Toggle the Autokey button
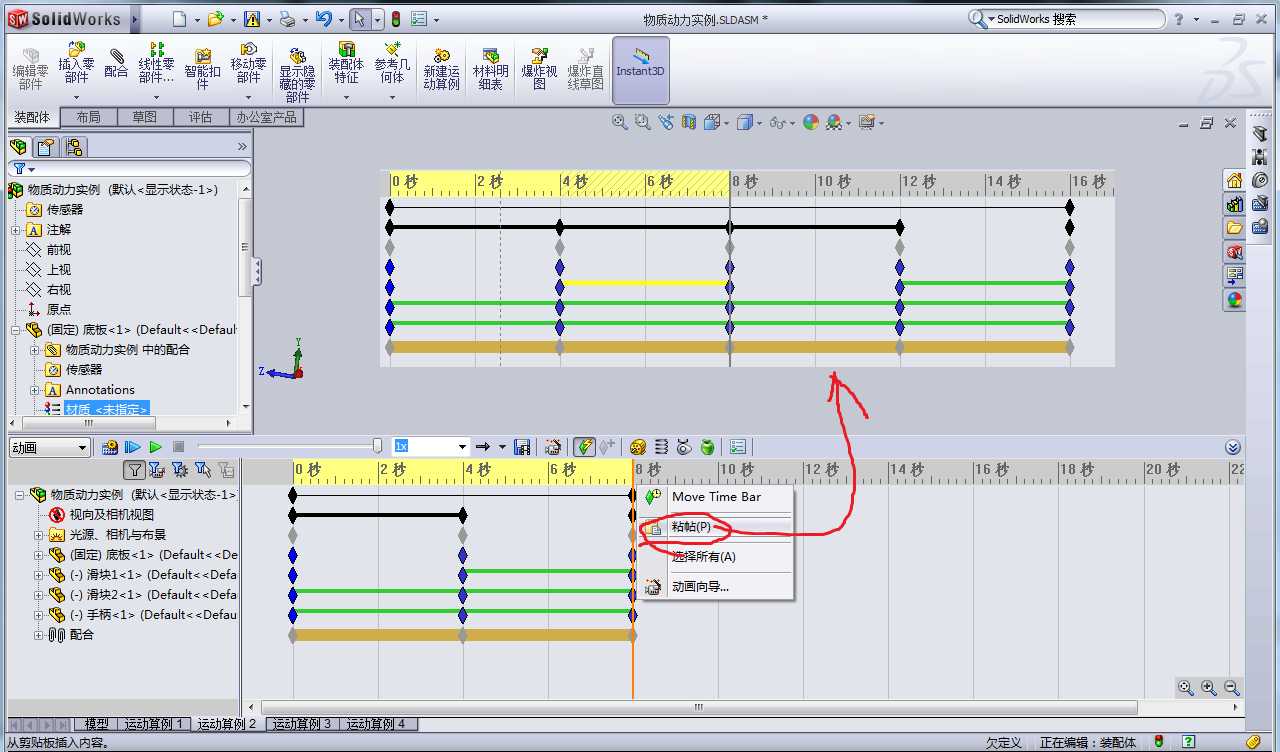Viewport: 1280px width, 752px height. pos(585,447)
